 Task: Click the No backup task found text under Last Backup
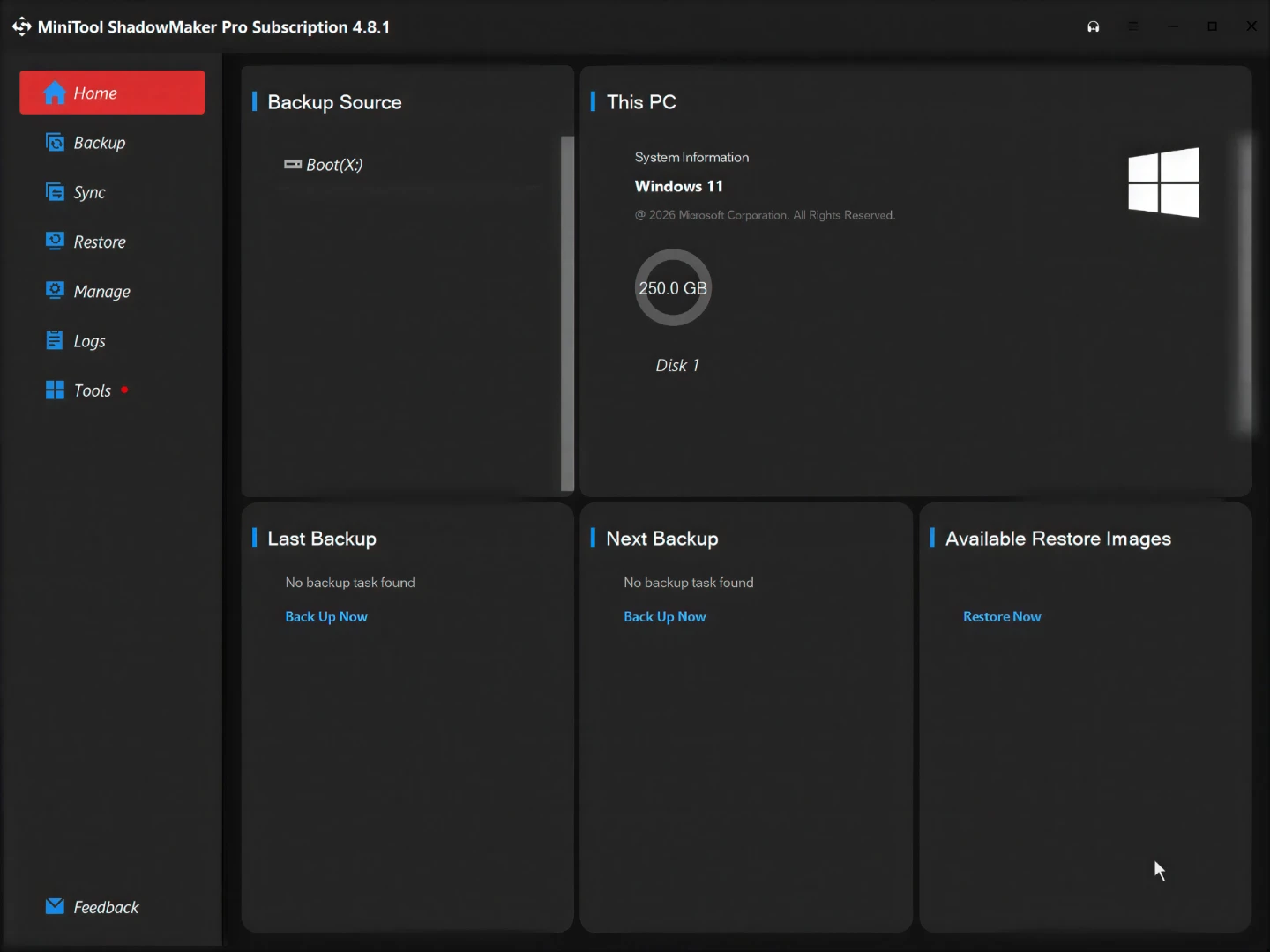point(350,583)
